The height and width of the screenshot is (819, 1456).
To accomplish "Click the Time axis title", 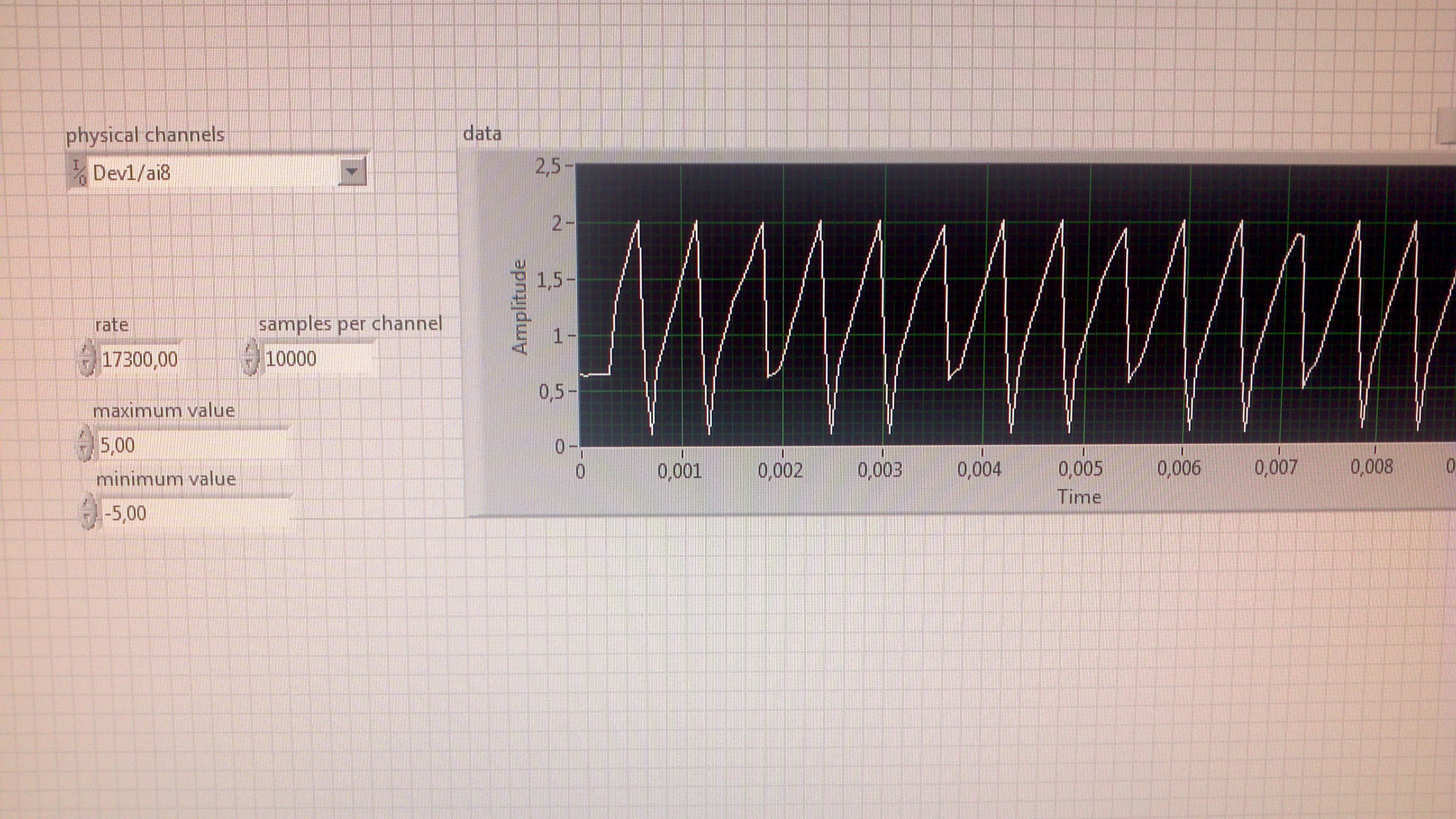I will [x=1079, y=497].
